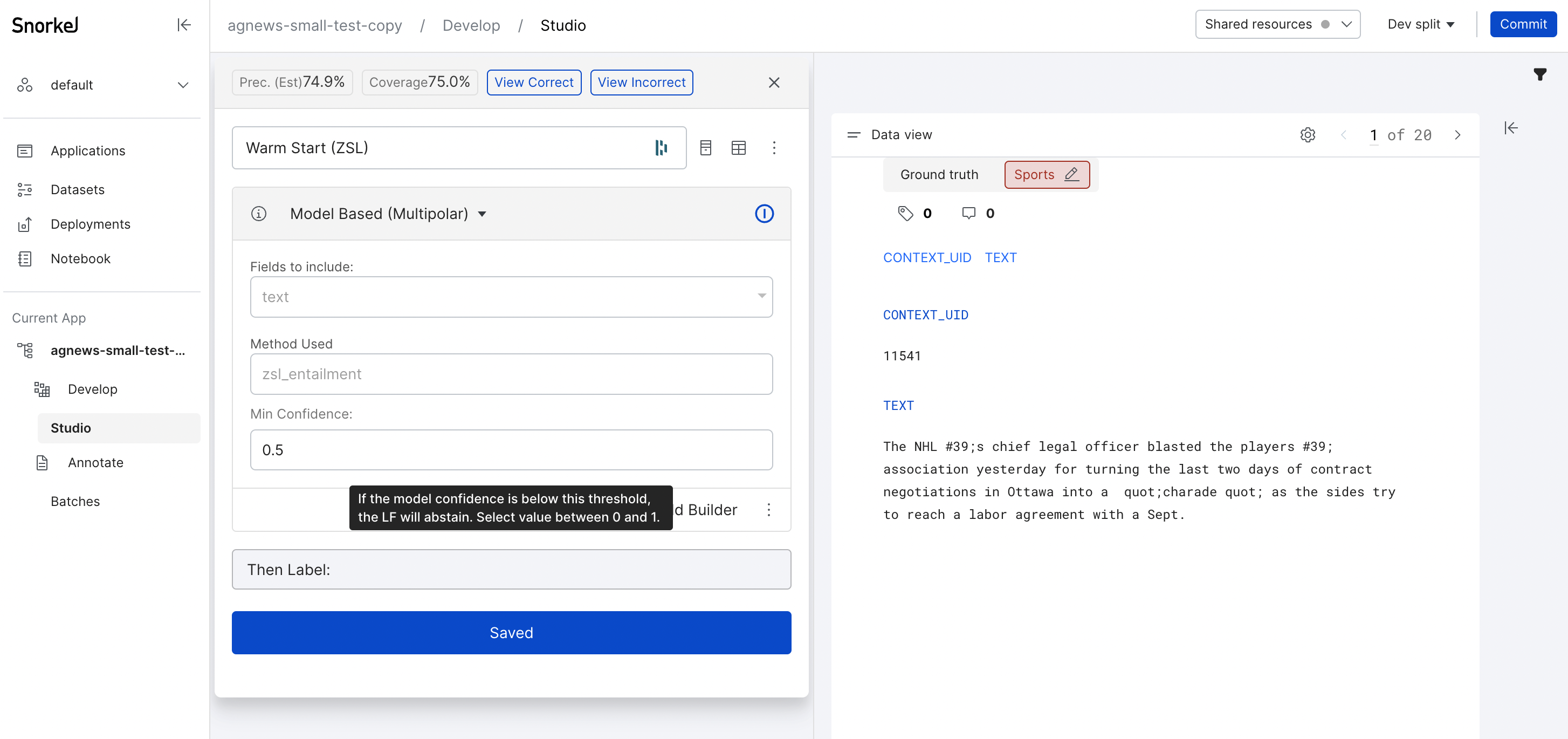This screenshot has width=1568, height=739.
Task: Open Fields to include dropdown
Action: pyautogui.click(x=511, y=297)
